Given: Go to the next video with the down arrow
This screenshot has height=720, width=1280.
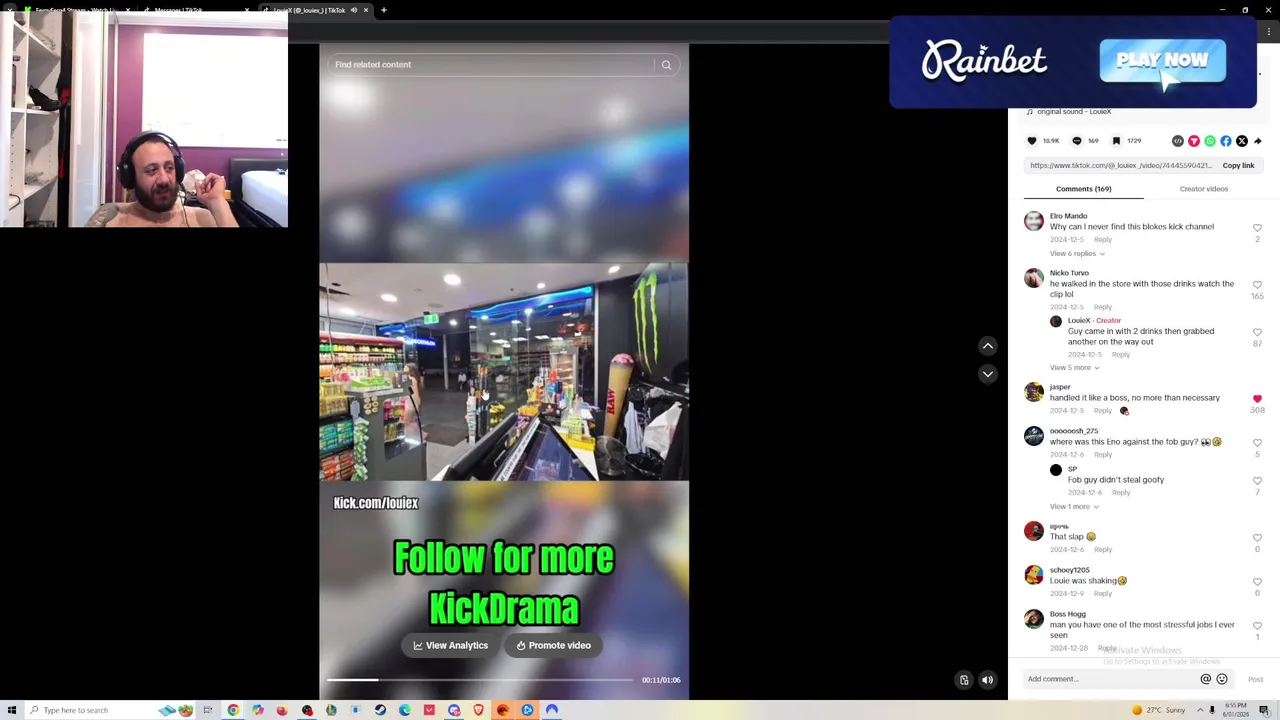Looking at the screenshot, I should point(987,374).
